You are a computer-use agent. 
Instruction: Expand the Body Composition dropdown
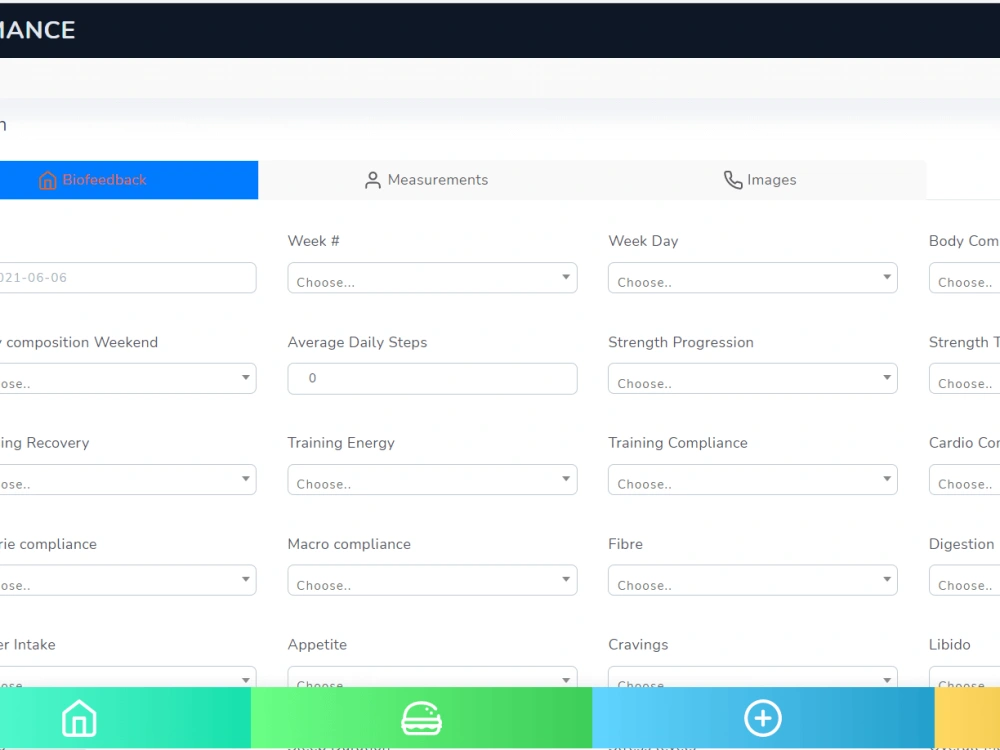[x=964, y=278]
